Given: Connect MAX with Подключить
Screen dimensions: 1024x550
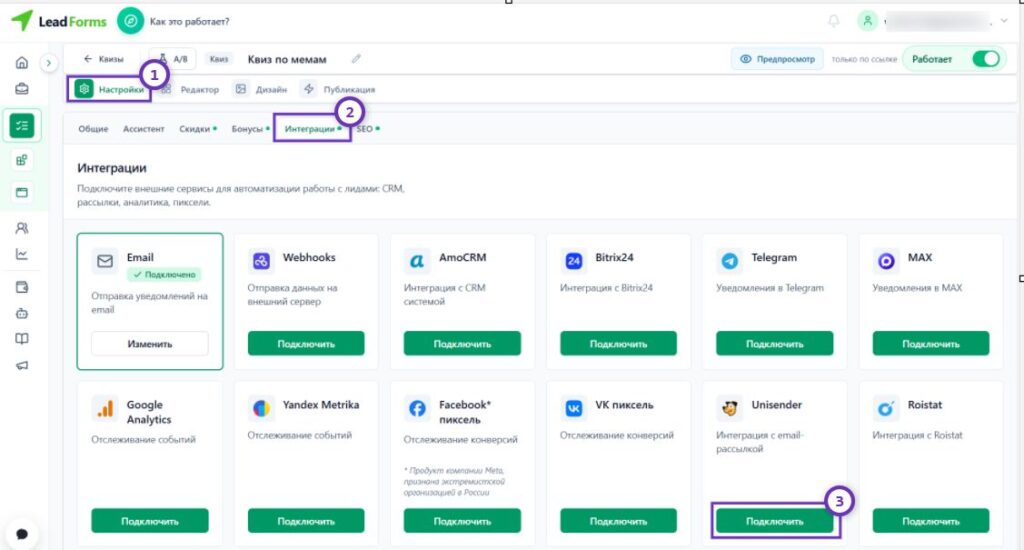Looking at the screenshot, I should (x=931, y=344).
